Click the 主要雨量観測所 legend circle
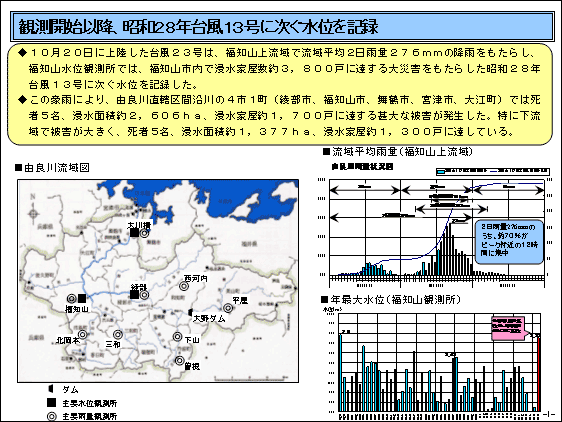Image resolution: width=562 pixels, height=422 pixels. [x=52, y=416]
